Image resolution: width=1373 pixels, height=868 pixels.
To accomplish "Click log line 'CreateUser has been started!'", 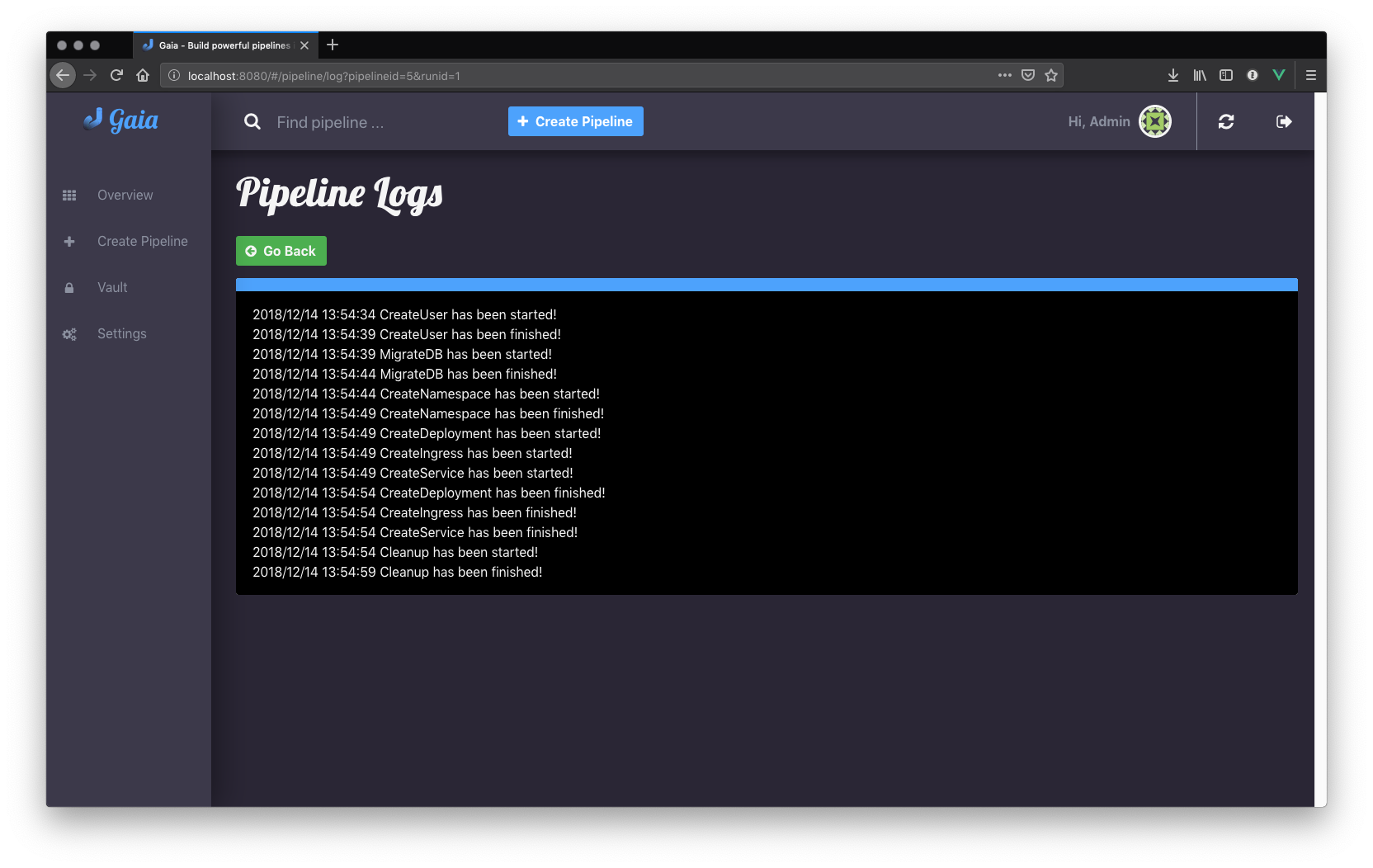I will click(404, 314).
